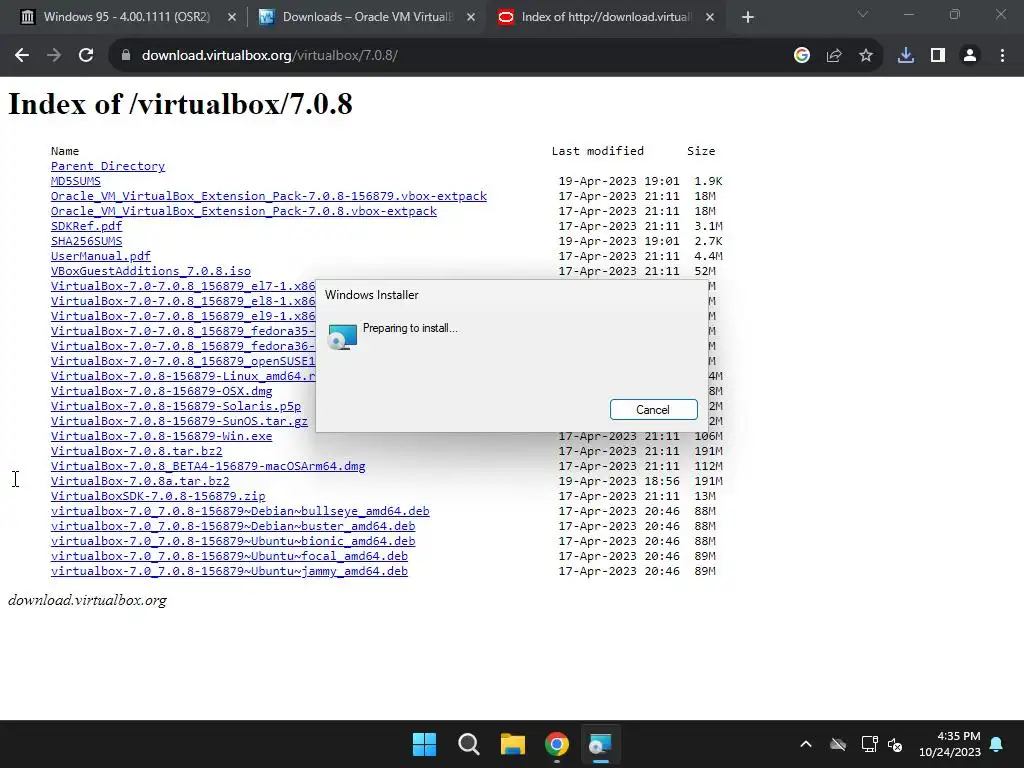
Task: Download the Debian bullseye deb package
Action: (x=240, y=511)
